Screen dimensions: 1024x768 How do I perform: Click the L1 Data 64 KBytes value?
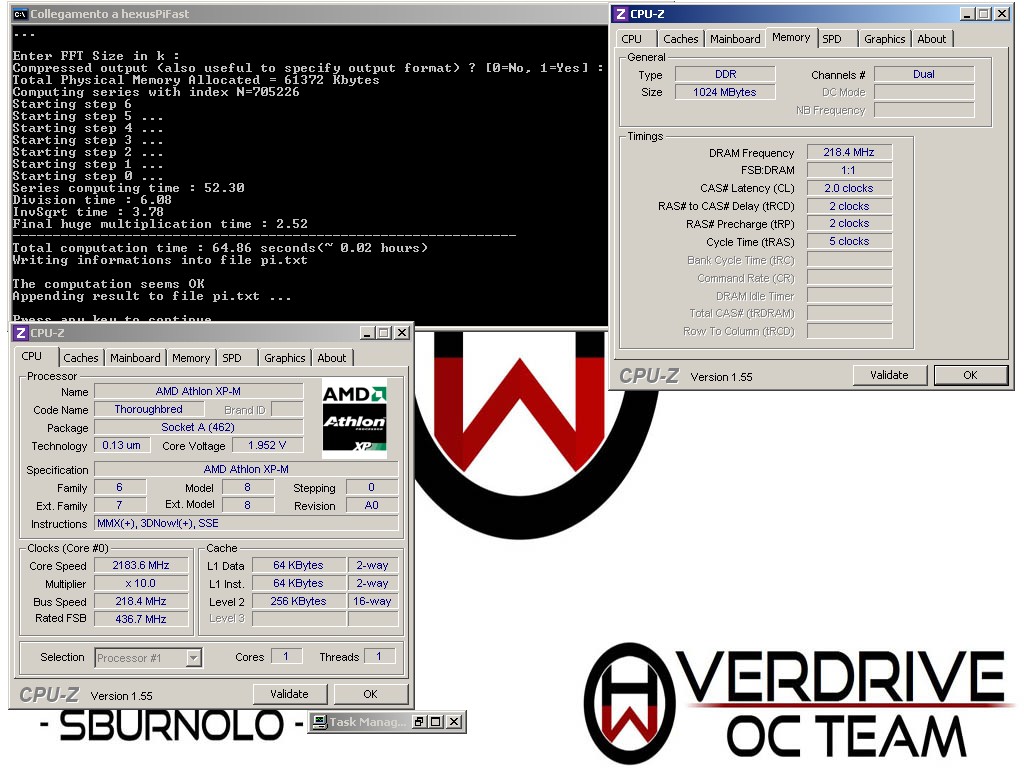click(x=298, y=566)
